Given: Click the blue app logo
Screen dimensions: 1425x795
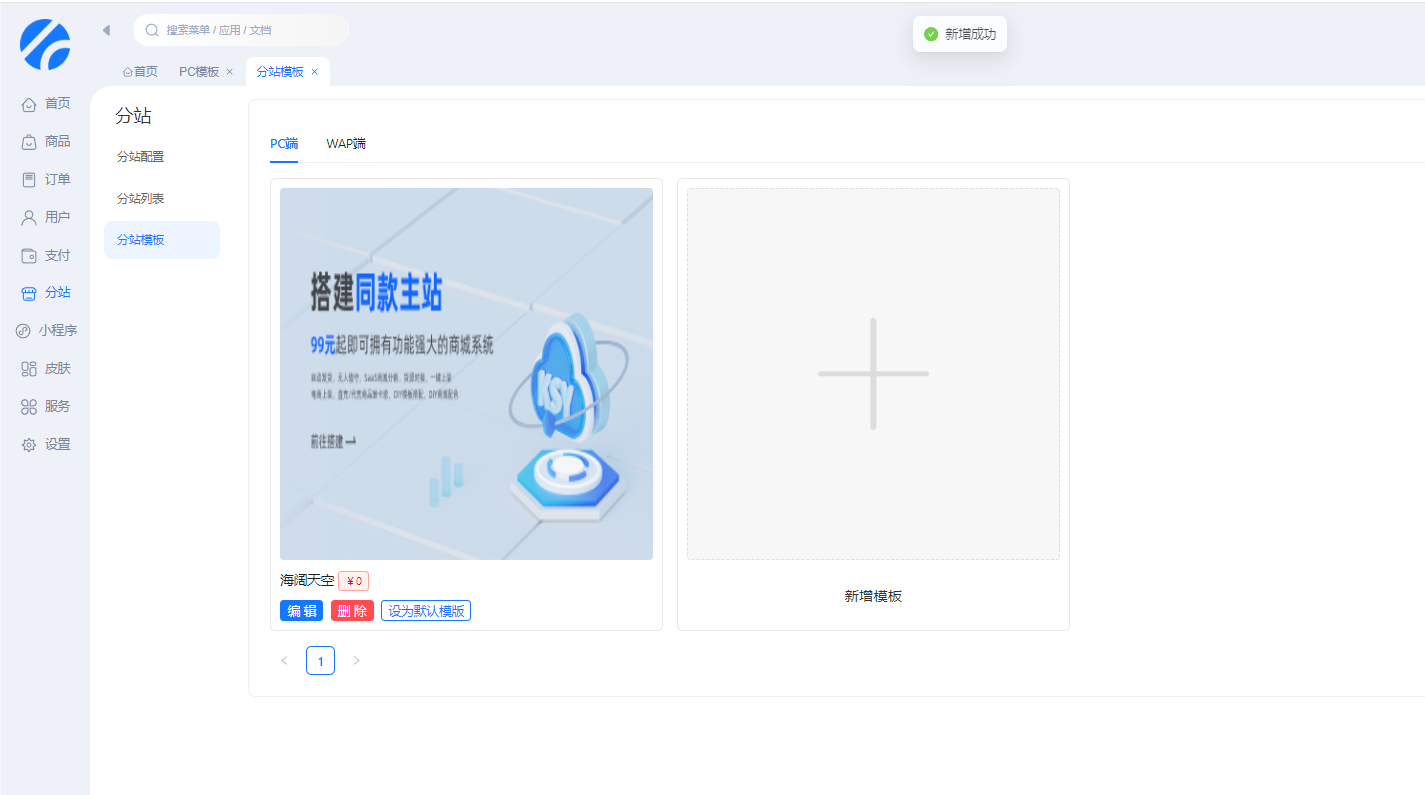Looking at the screenshot, I should point(45,44).
